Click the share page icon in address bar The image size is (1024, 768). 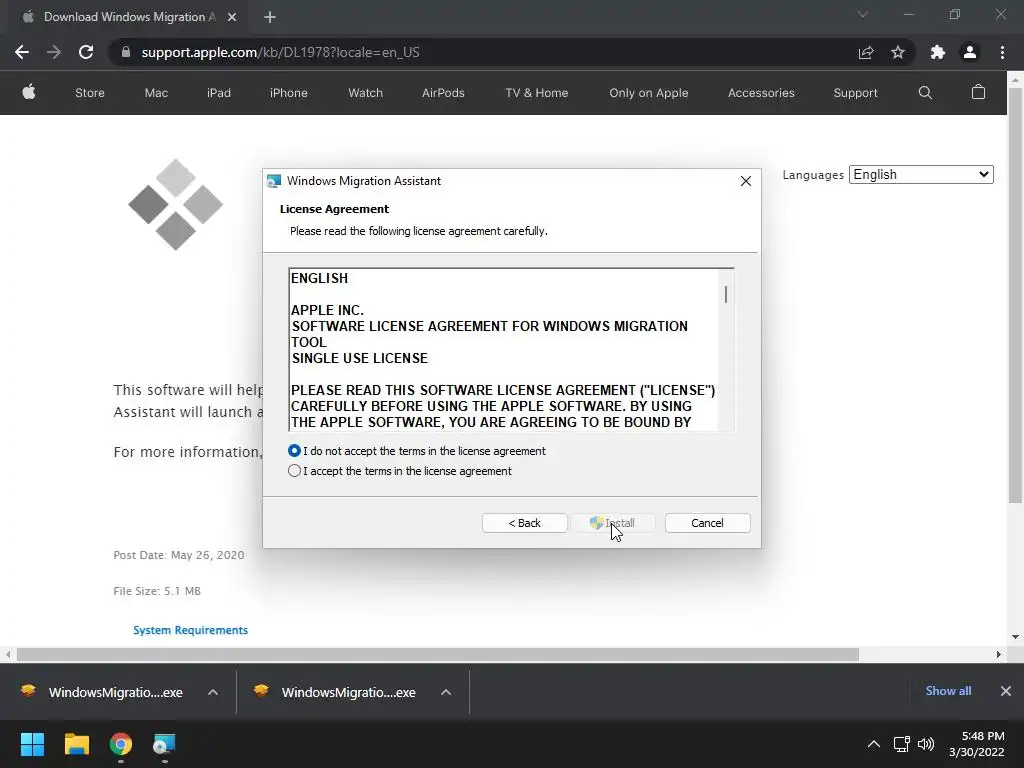(x=866, y=52)
